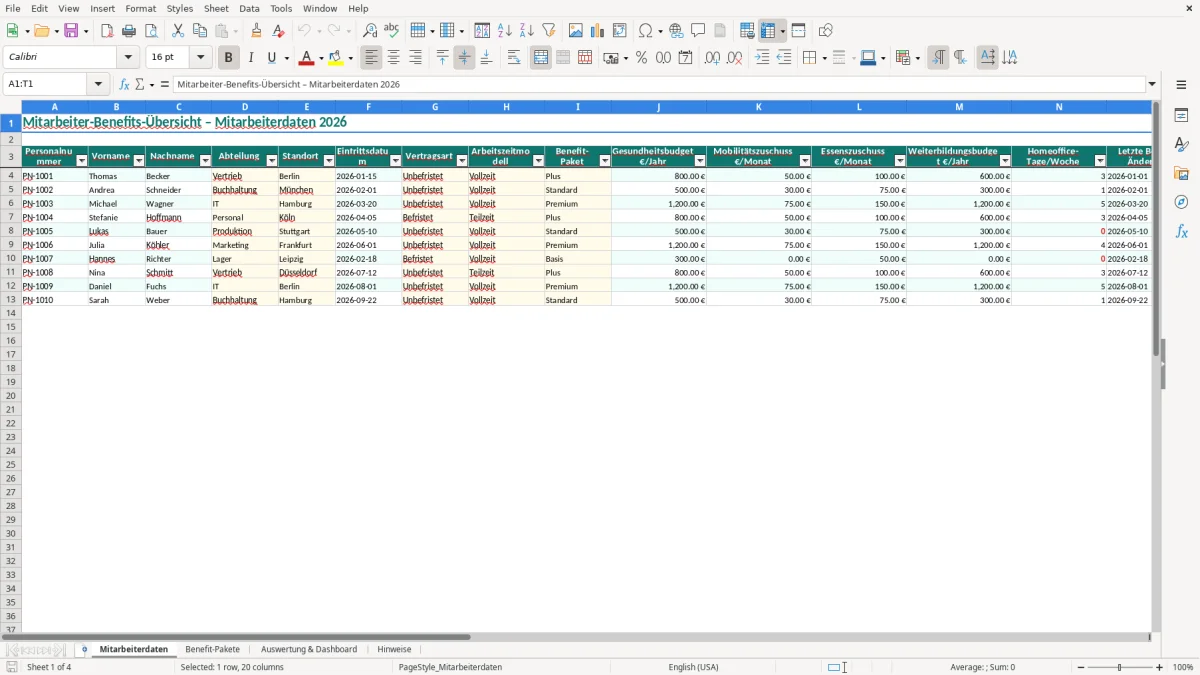The height and width of the screenshot is (675, 1200).
Task: Click the Draw Shapes icon
Action: click(825, 31)
